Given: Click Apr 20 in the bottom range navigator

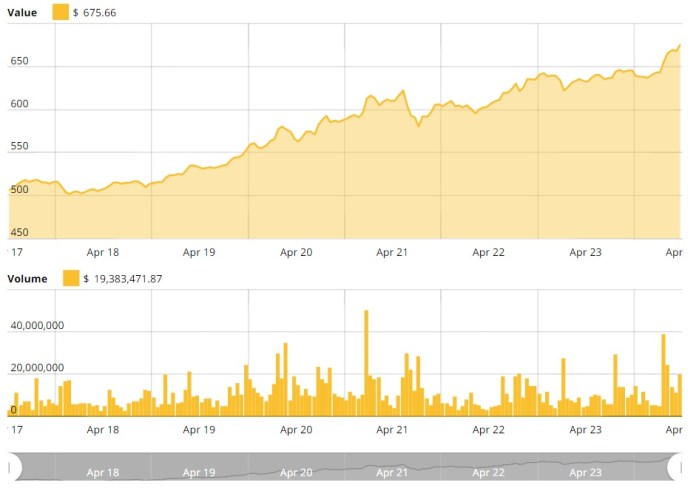Looking at the screenshot, I should [296, 472].
